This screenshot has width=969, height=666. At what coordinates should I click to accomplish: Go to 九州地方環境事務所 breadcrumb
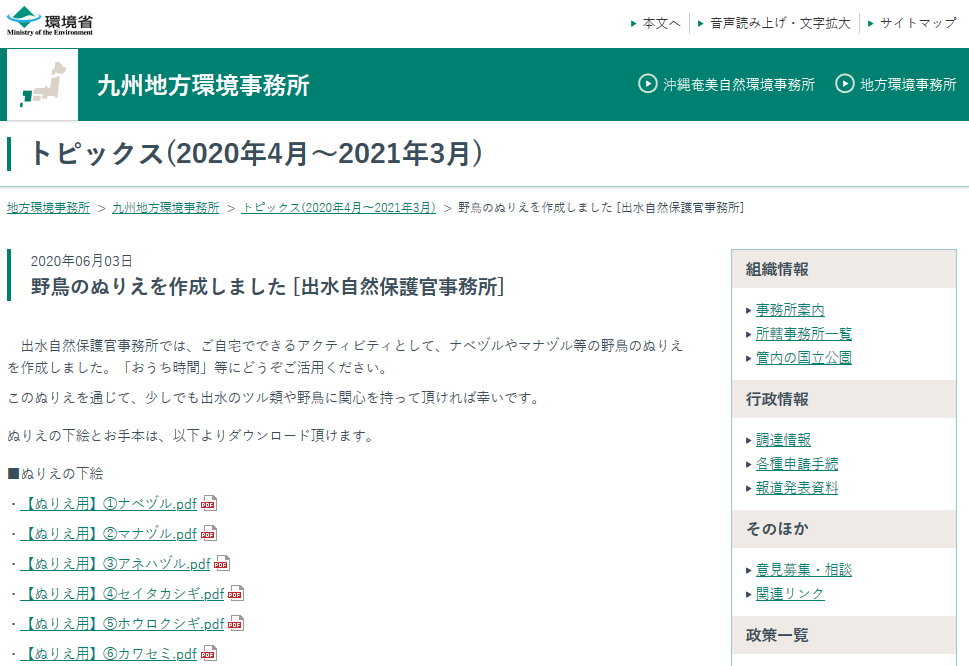point(165,208)
